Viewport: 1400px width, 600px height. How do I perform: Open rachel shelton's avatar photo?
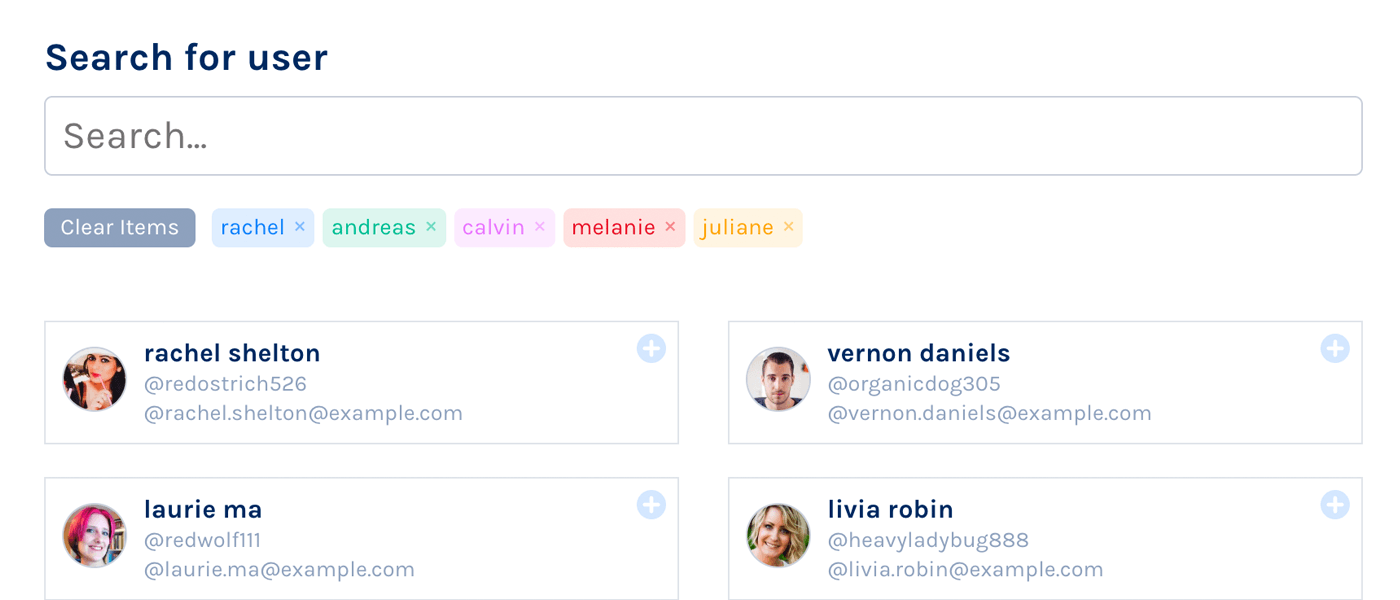coord(95,380)
